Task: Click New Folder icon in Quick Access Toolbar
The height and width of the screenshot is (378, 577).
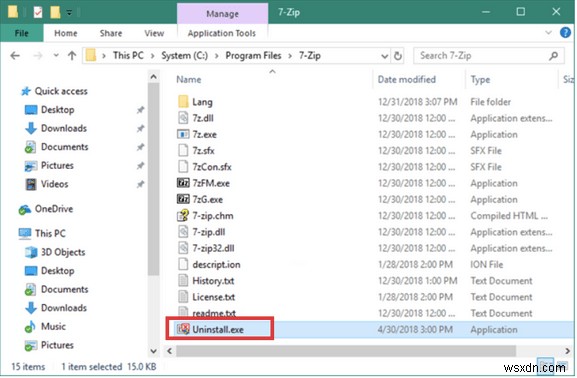Action: click(x=55, y=12)
